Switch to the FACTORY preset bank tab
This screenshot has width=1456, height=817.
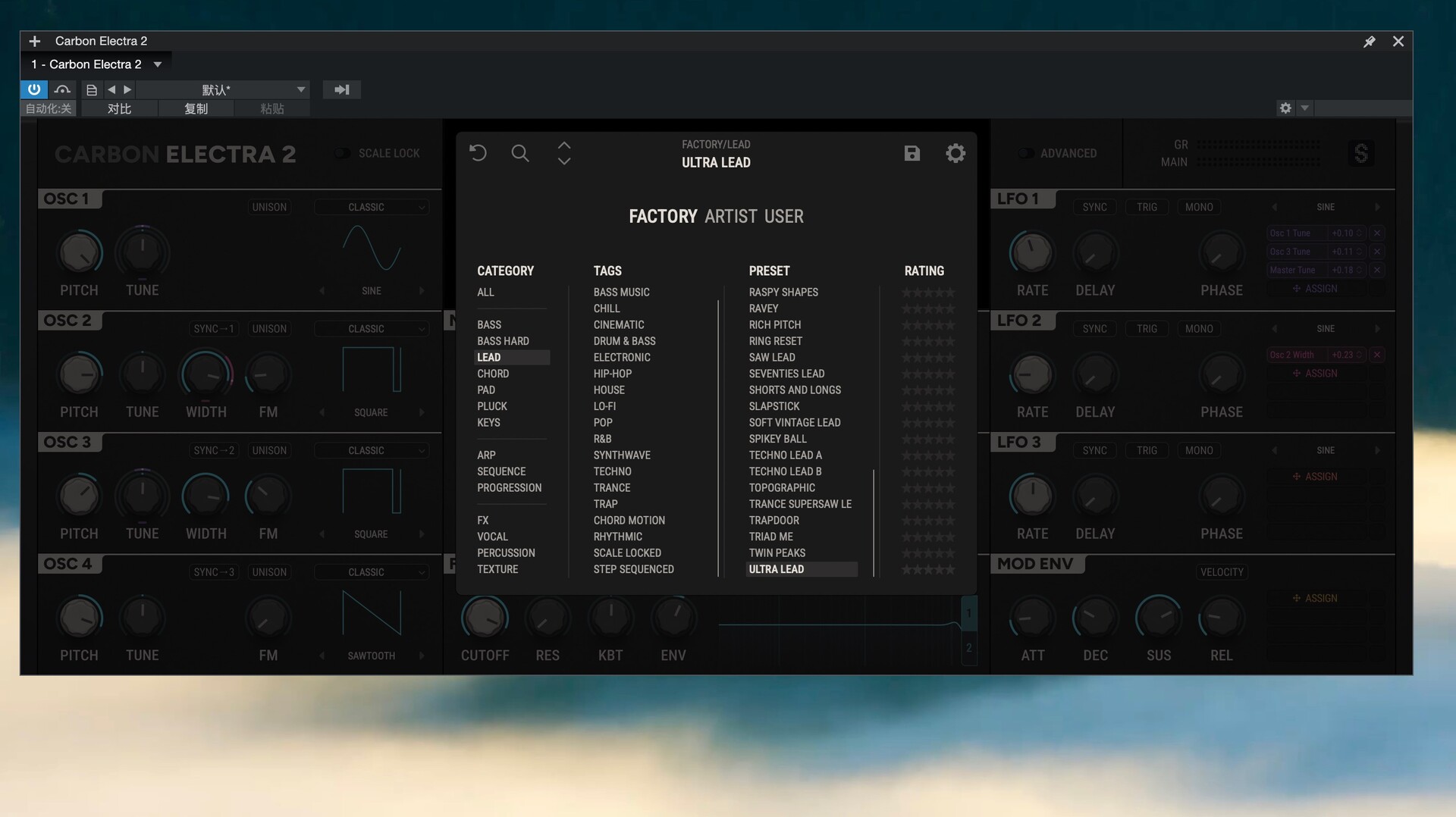[x=663, y=217]
